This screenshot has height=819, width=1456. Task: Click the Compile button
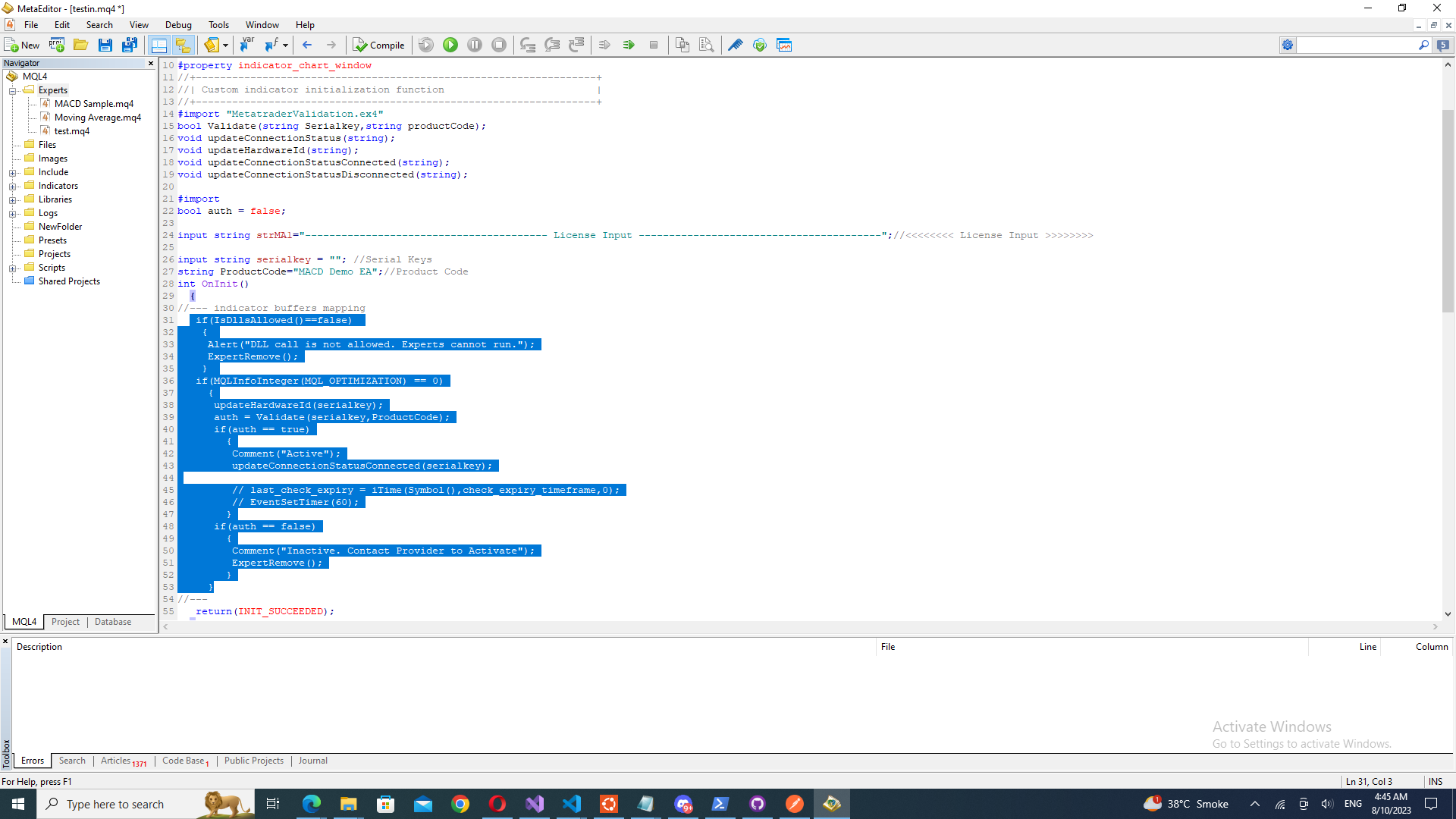pyautogui.click(x=379, y=45)
